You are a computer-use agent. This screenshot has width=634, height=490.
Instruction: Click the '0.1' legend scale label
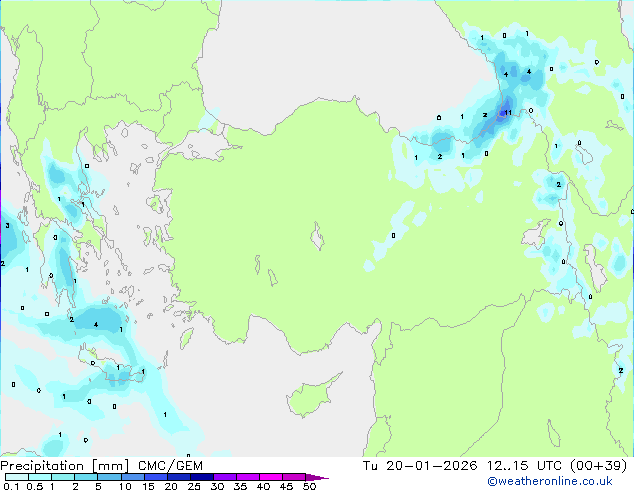(x=11, y=486)
